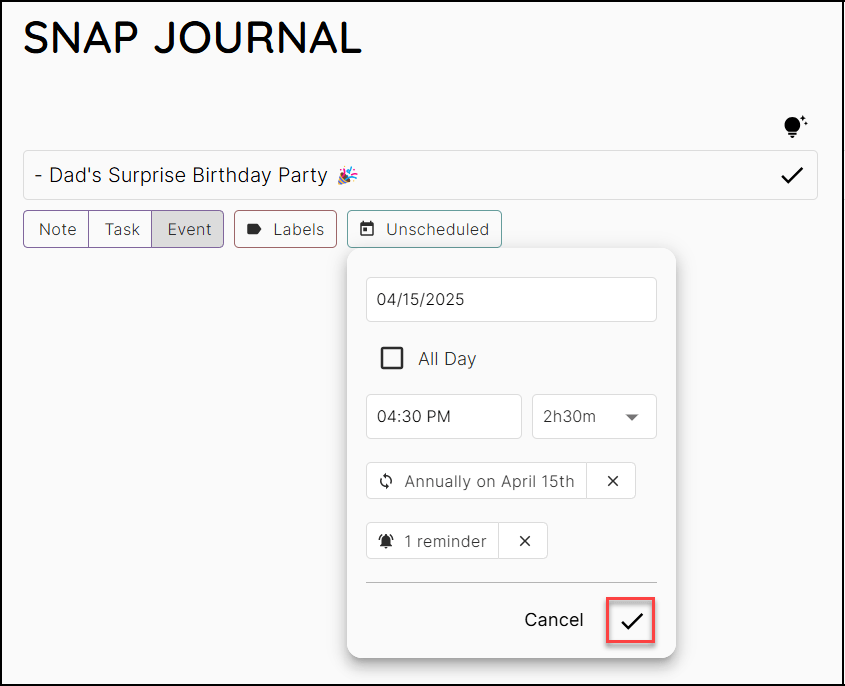This screenshot has height=686, width=845.
Task: Cancel the schedule popup
Action: point(553,620)
